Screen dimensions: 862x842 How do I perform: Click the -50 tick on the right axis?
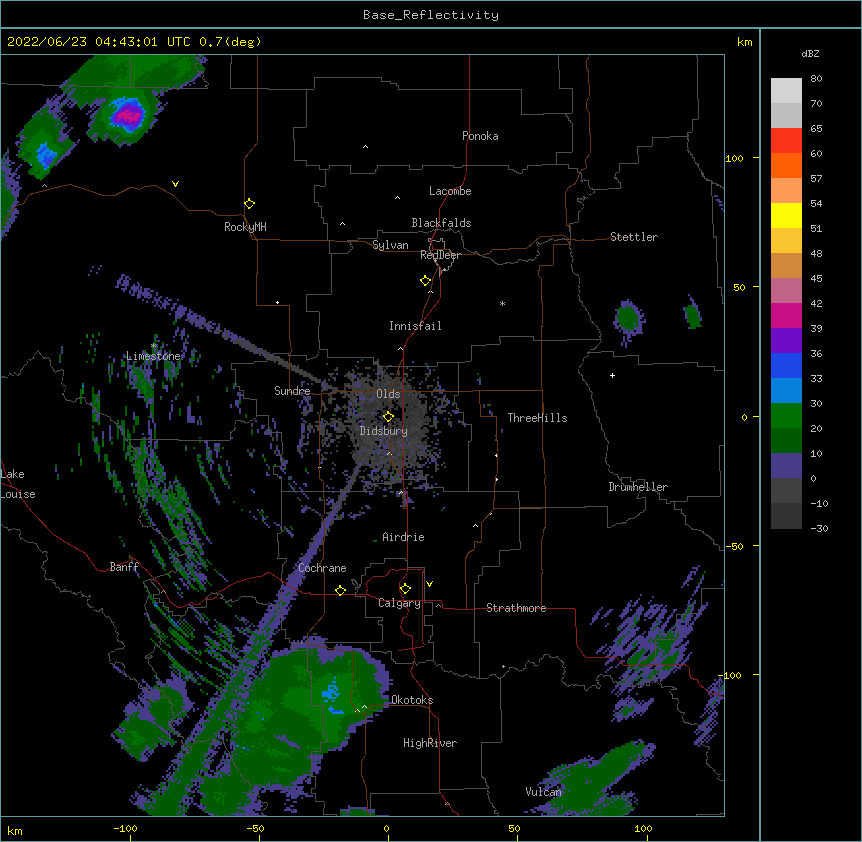pos(734,546)
